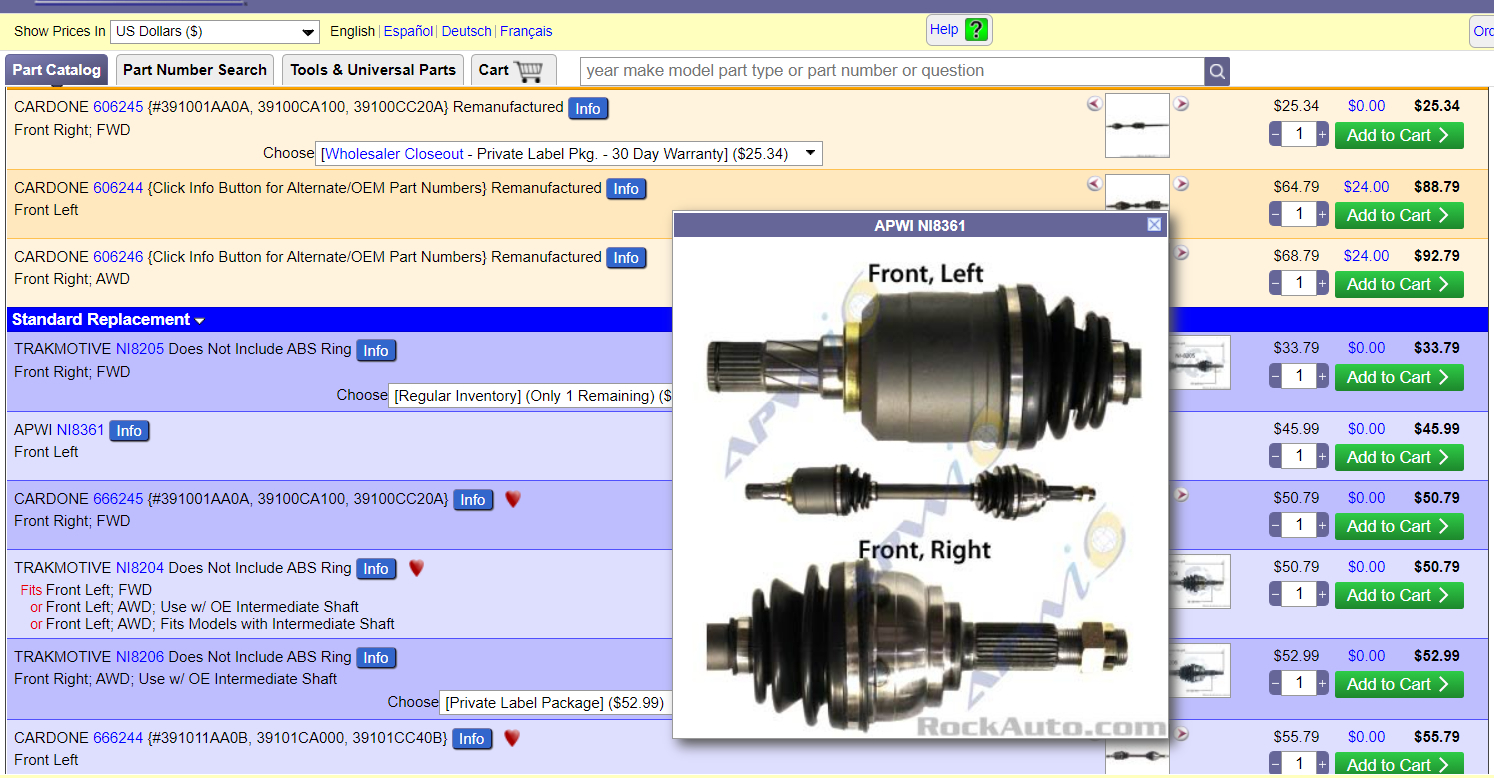Show next image for CARDONE 606245
Viewport: 1494px width, 778px height.
pyautogui.click(x=1181, y=103)
